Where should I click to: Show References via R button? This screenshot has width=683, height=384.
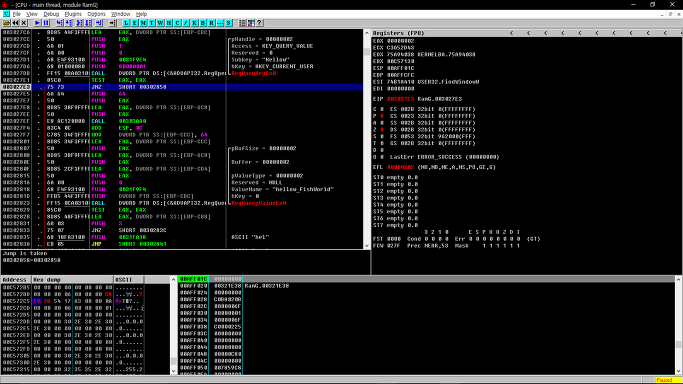211,23
